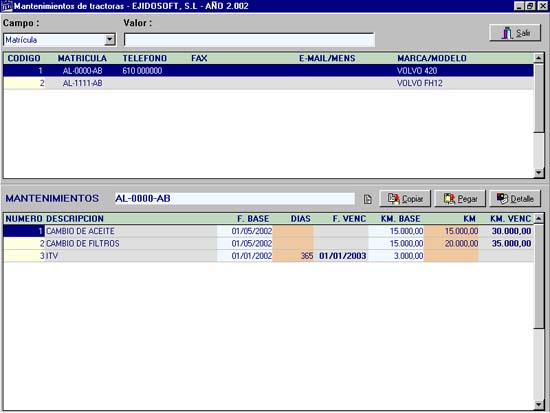The height and width of the screenshot is (413, 550).
Task: Click the orange DIAS cell showing 365
Action: pos(293,256)
